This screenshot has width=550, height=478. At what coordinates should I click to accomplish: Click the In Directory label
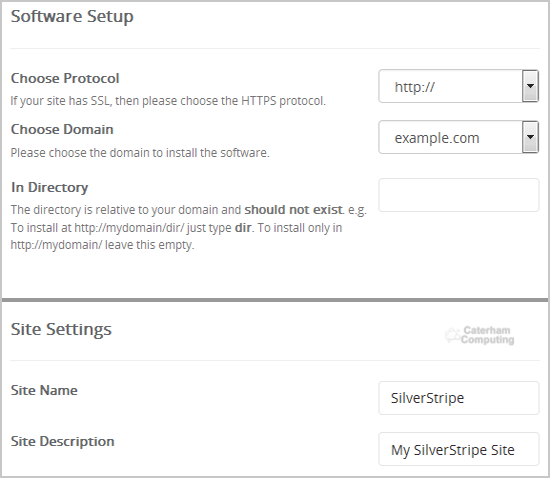point(49,188)
